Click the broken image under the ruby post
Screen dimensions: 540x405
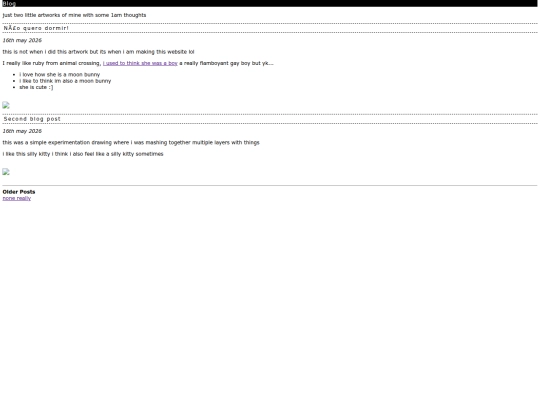[6, 105]
